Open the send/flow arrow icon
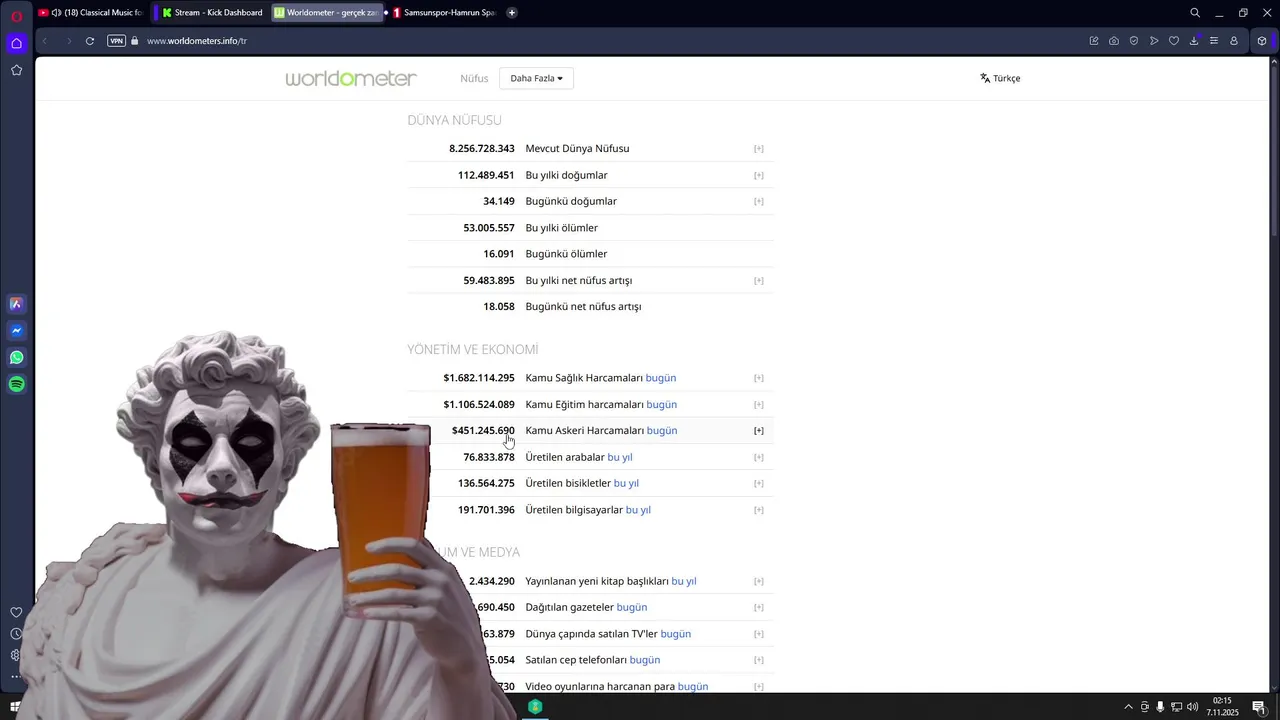Viewport: 1280px width, 720px height. pos(1154,41)
